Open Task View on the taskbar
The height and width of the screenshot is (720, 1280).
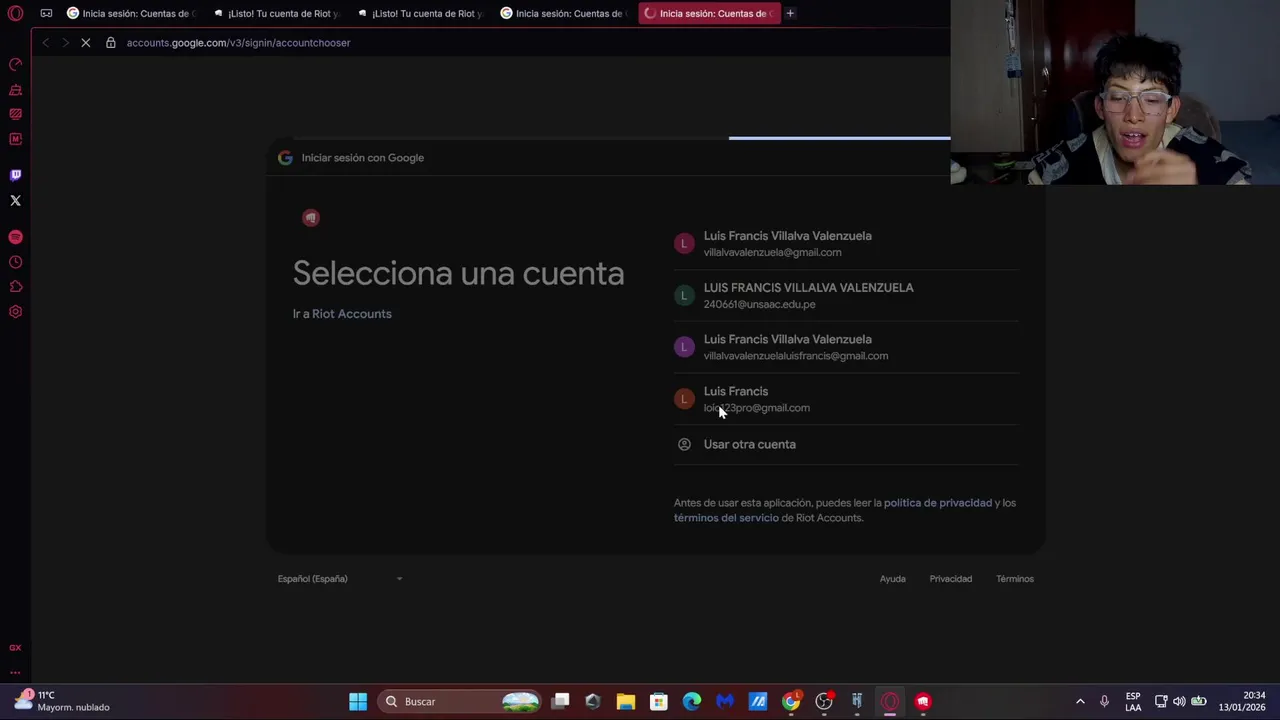[561, 701]
